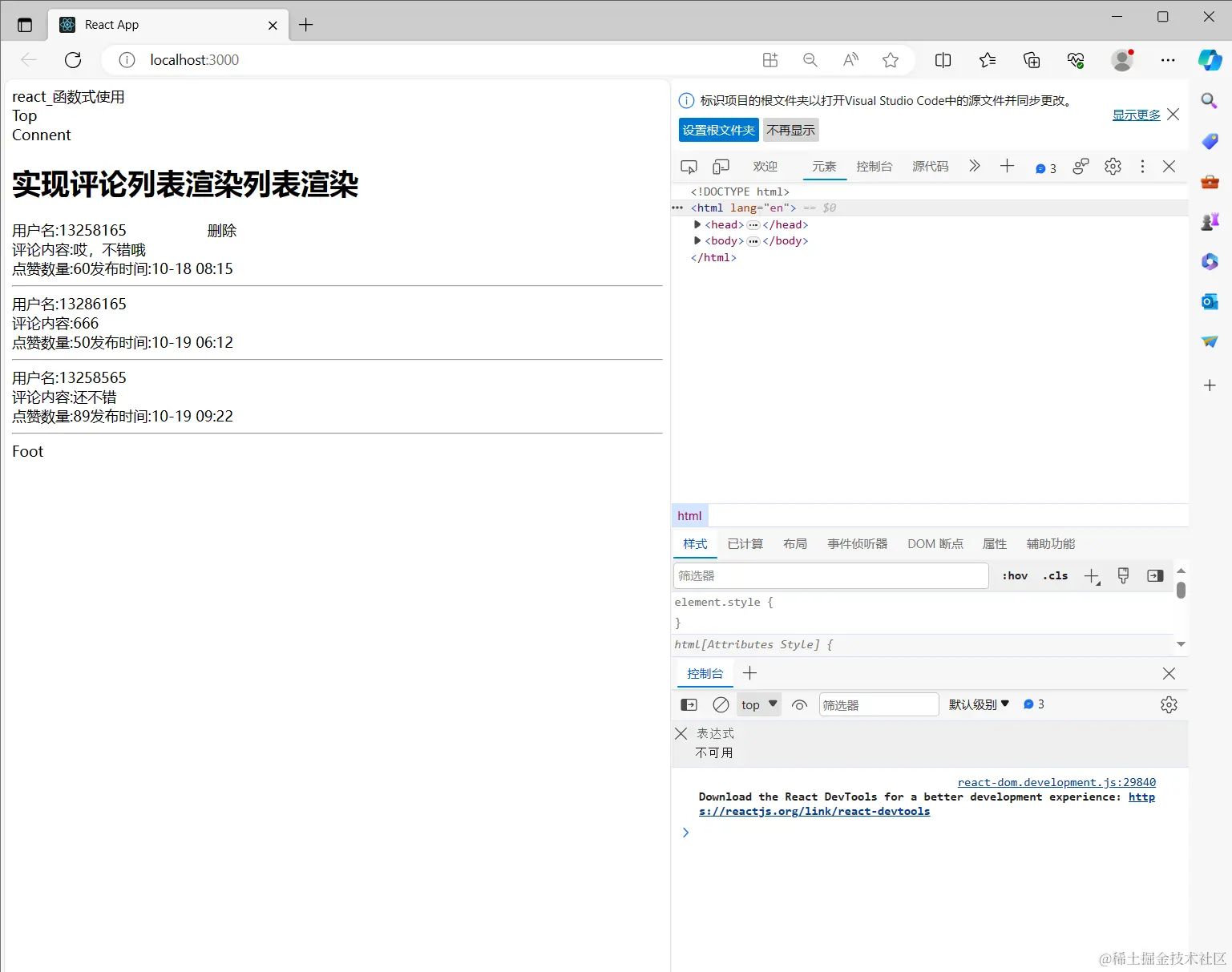Click the read aloud icon

[850, 60]
